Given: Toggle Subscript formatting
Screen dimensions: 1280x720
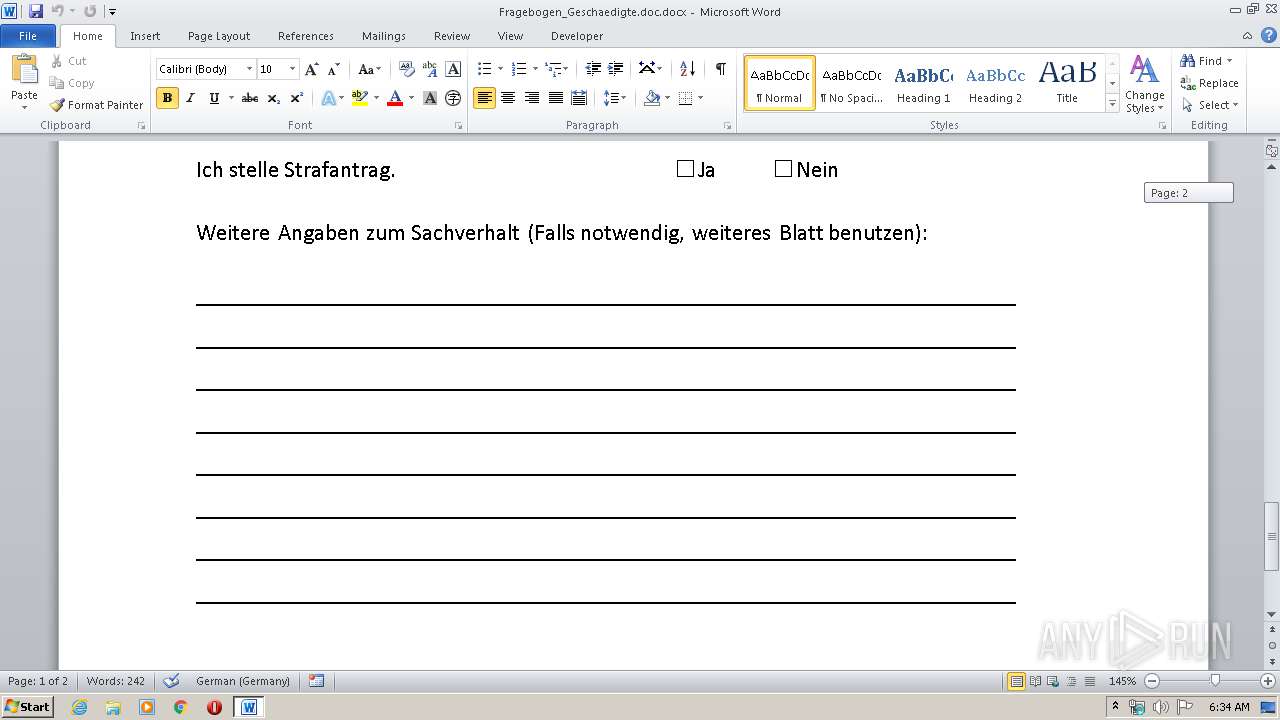Looking at the screenshot, I should tap(274, 98).
